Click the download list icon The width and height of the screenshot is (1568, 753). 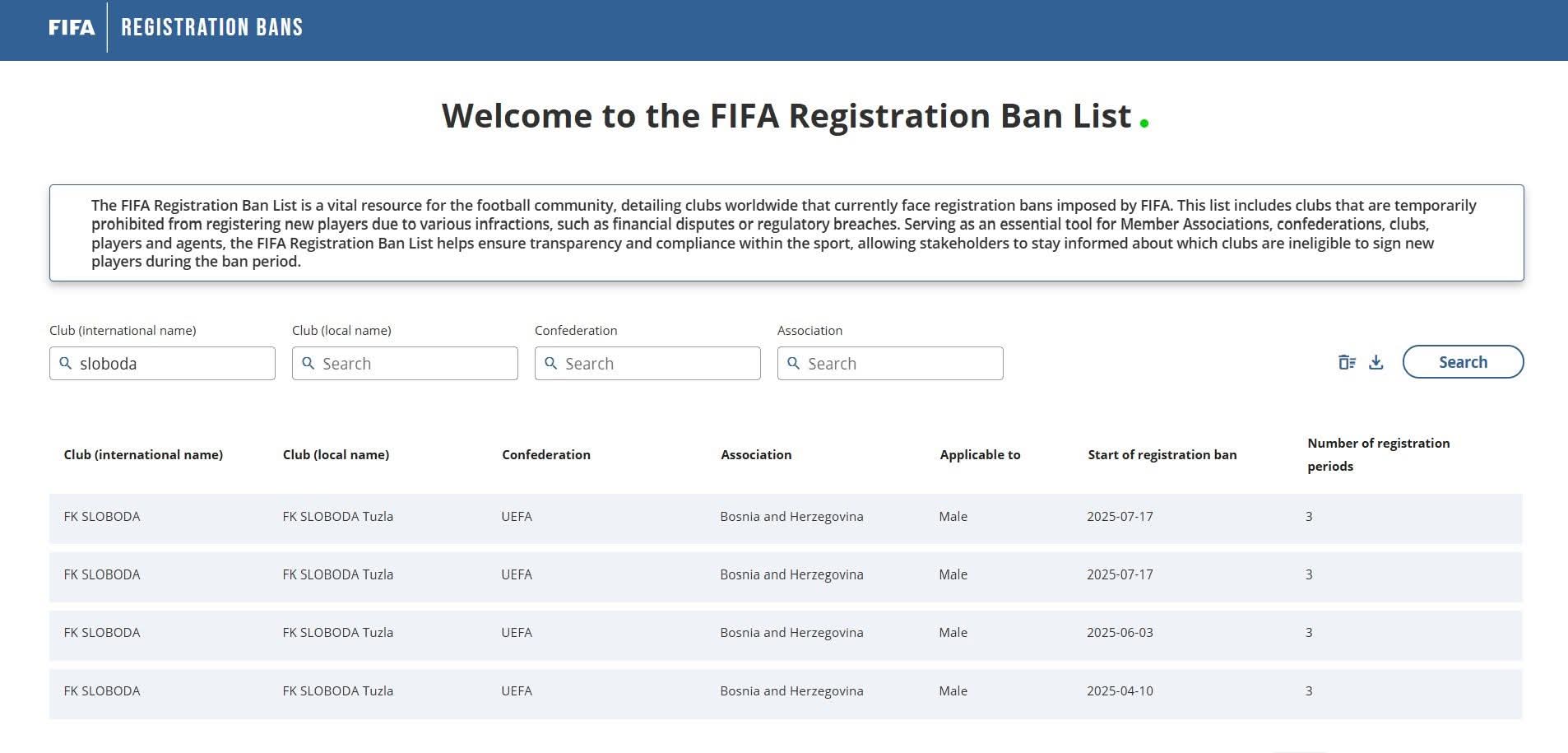click(x=1376, y=362)
